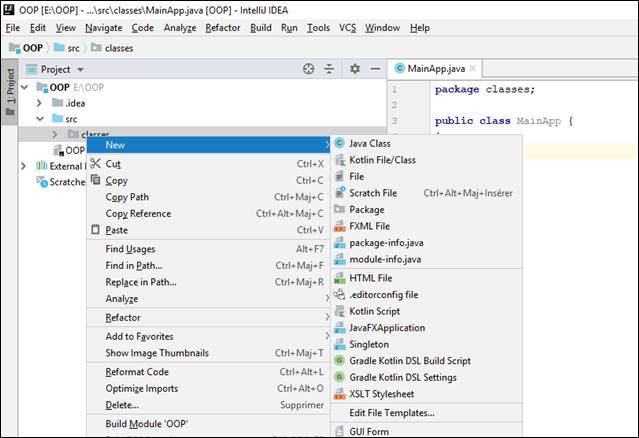Viewport: 639px width, 438px height.
Task: Collapse the OOP project root node
Action: click(24, 87)
